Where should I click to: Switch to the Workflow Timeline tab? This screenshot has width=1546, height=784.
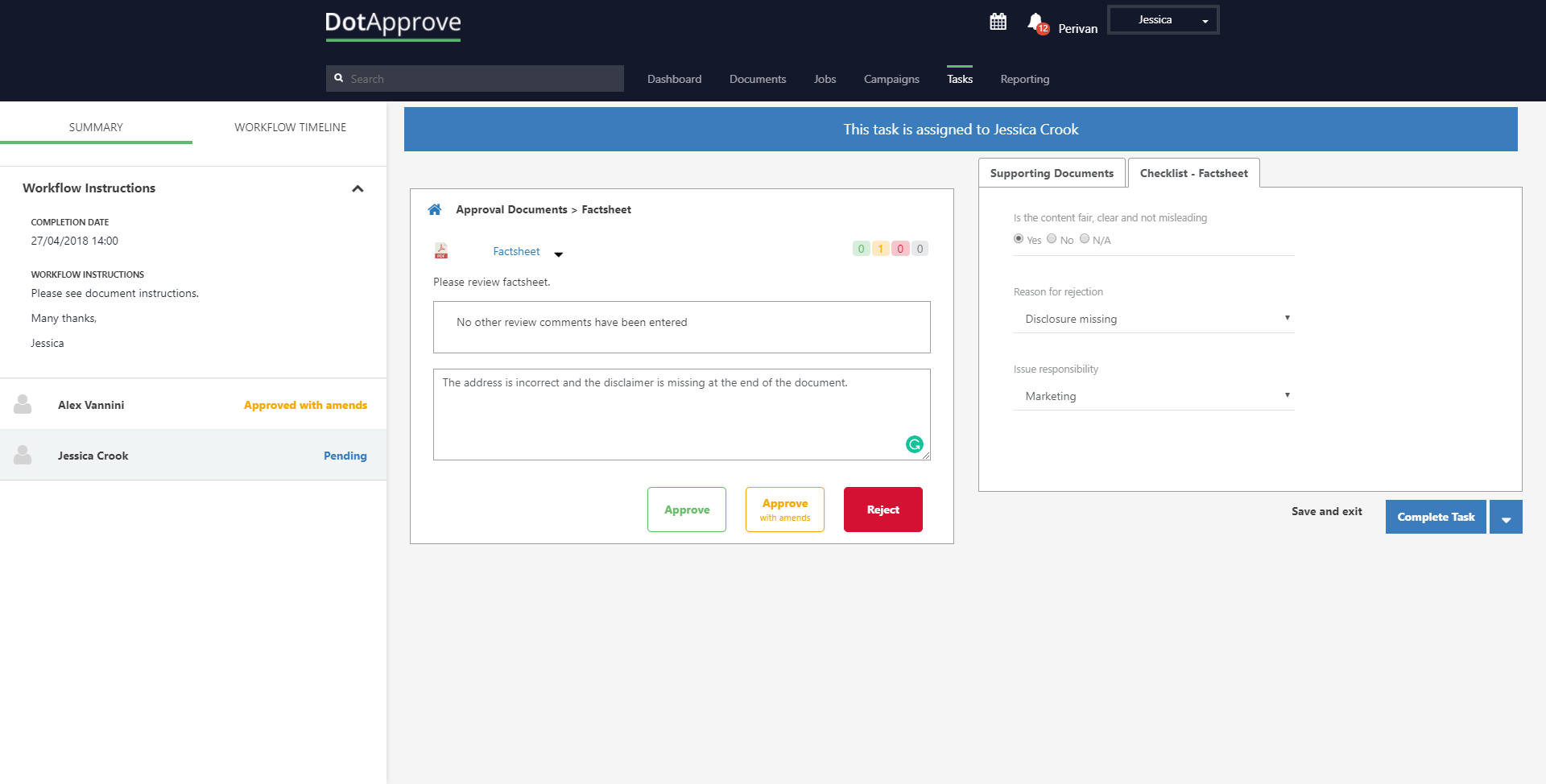tap(290, 127)
